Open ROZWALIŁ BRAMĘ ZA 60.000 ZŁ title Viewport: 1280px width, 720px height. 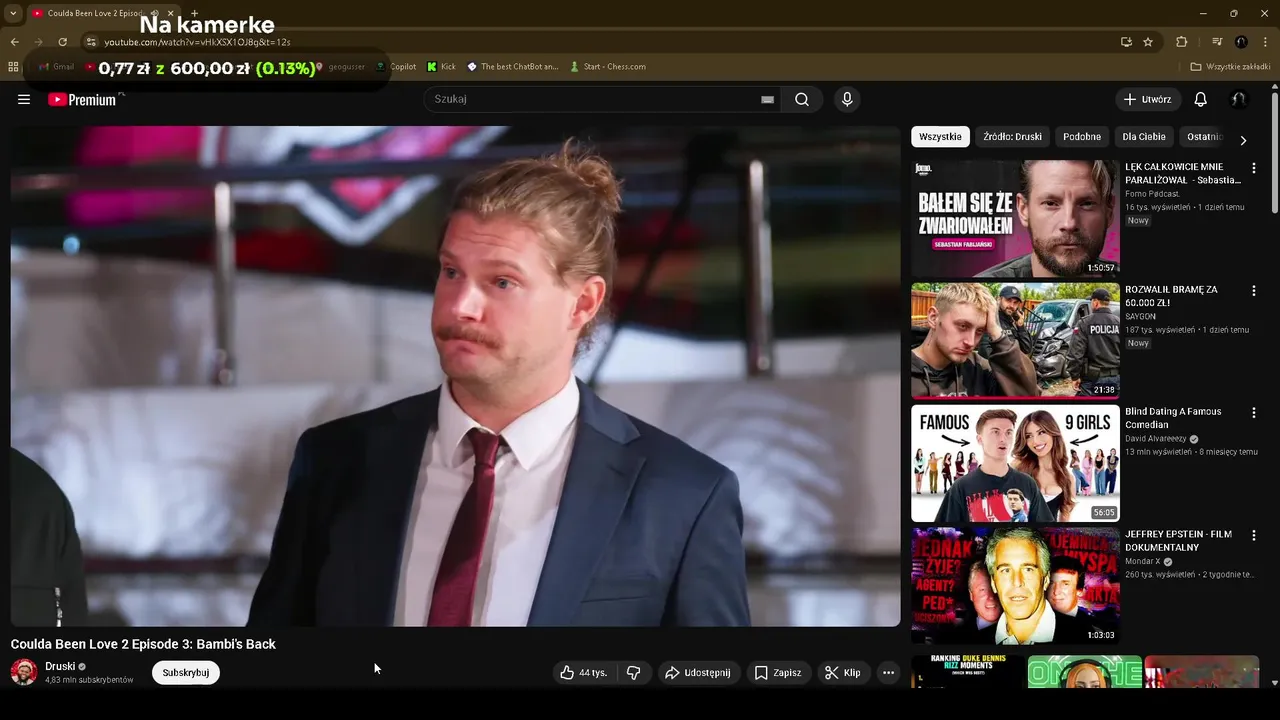pyautogui.click(x=1171, y=296)
